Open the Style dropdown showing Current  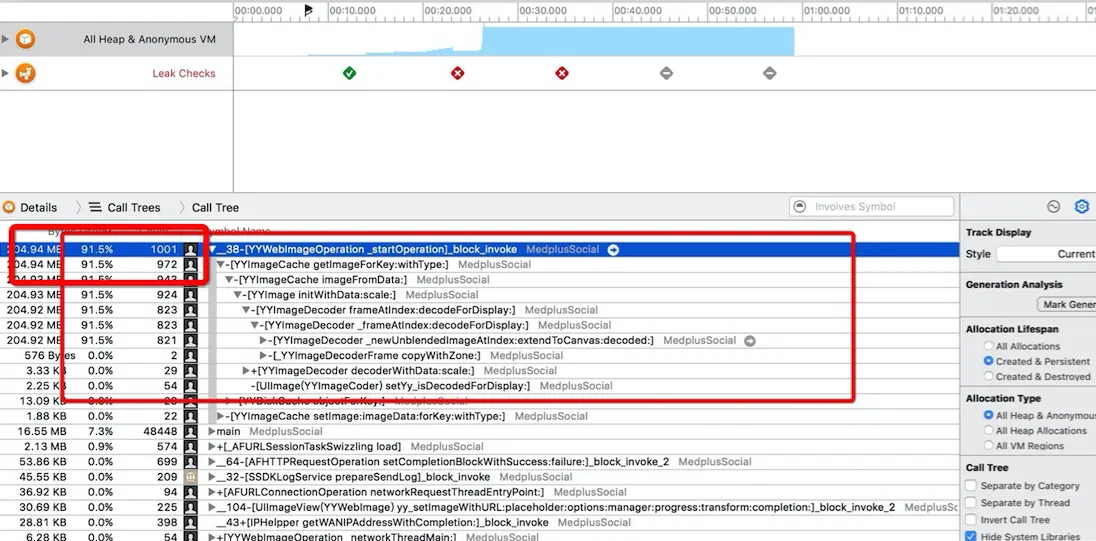(x=1046, y=254)
